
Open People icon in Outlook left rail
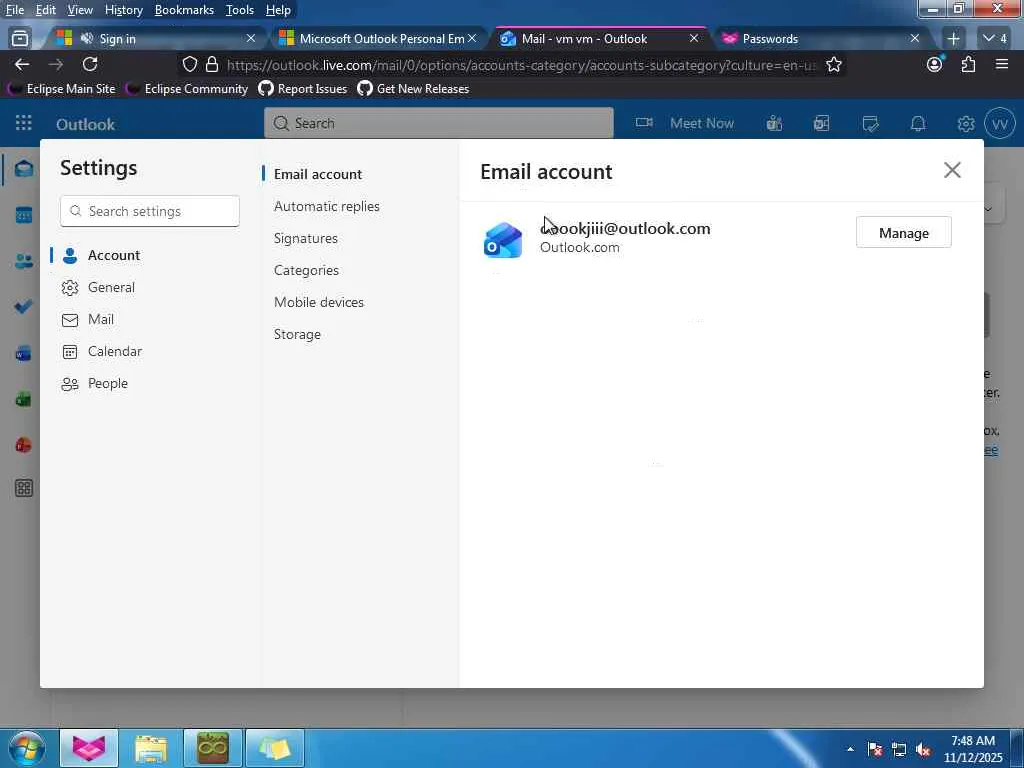coord(24,261)
